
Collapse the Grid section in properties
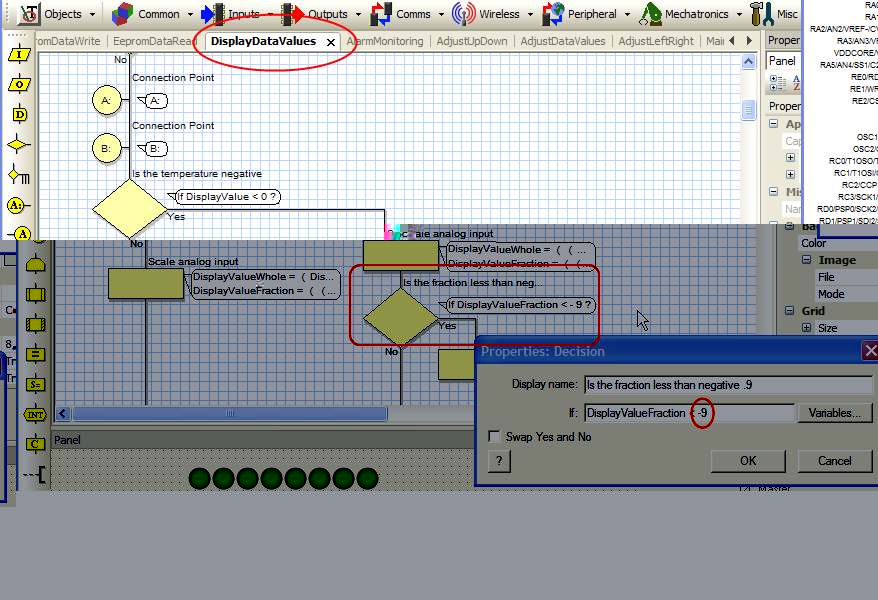tap(790, 311)
